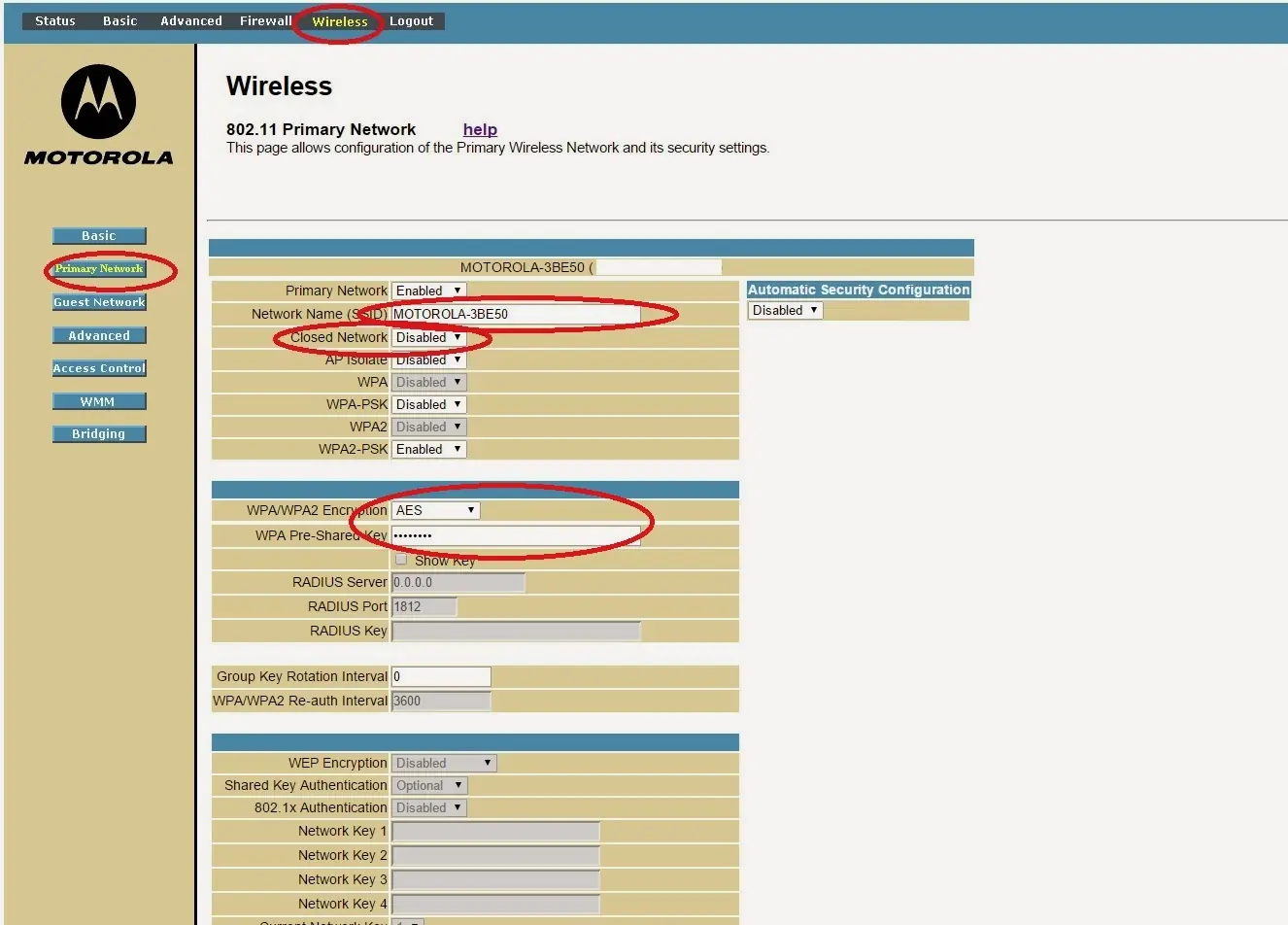Open the Closed Network dropdown
The height and width of the screenshot is (925, 1288).
point(428,337)
